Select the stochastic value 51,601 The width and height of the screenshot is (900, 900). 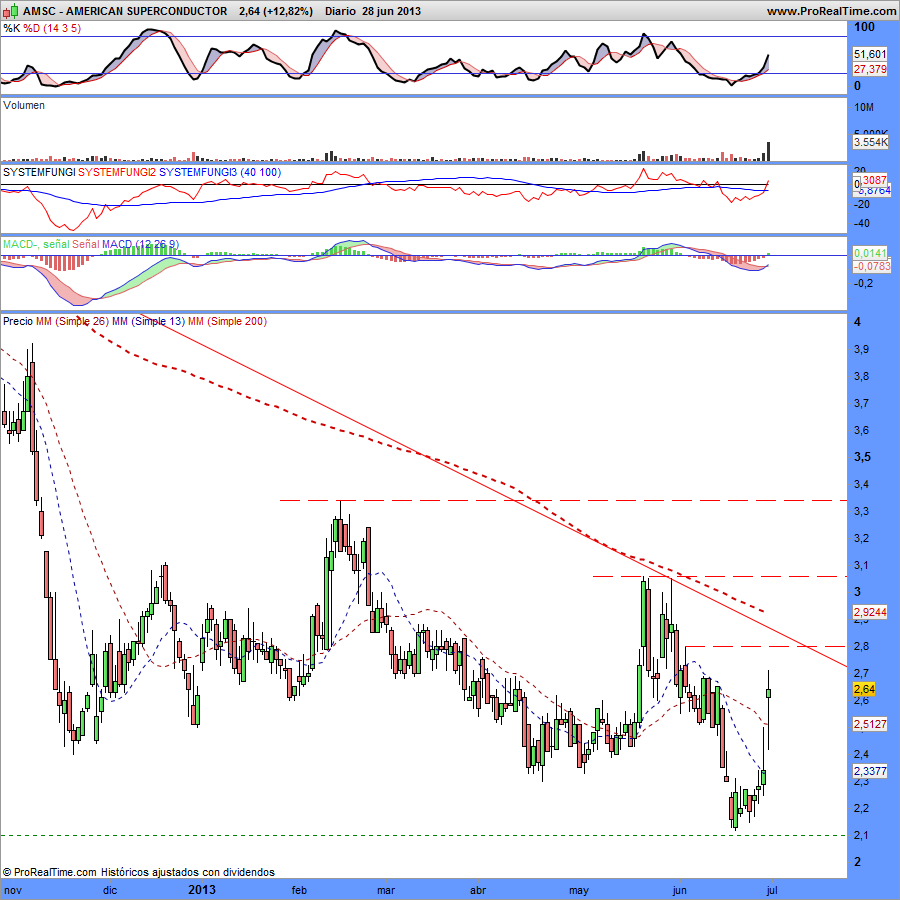click(x=870, y=54)
